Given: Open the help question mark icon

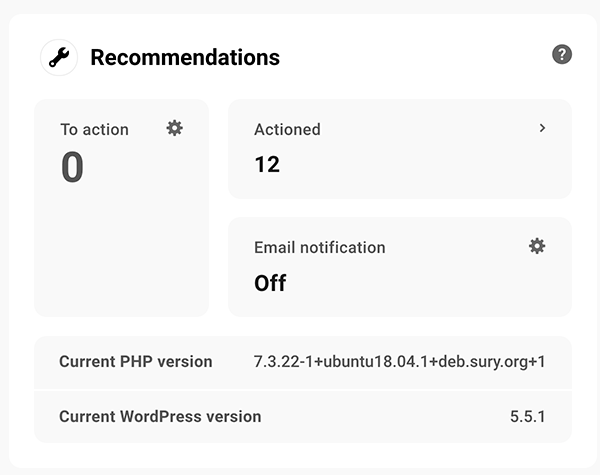Looking at the screenshot, I should click(562, 54).
